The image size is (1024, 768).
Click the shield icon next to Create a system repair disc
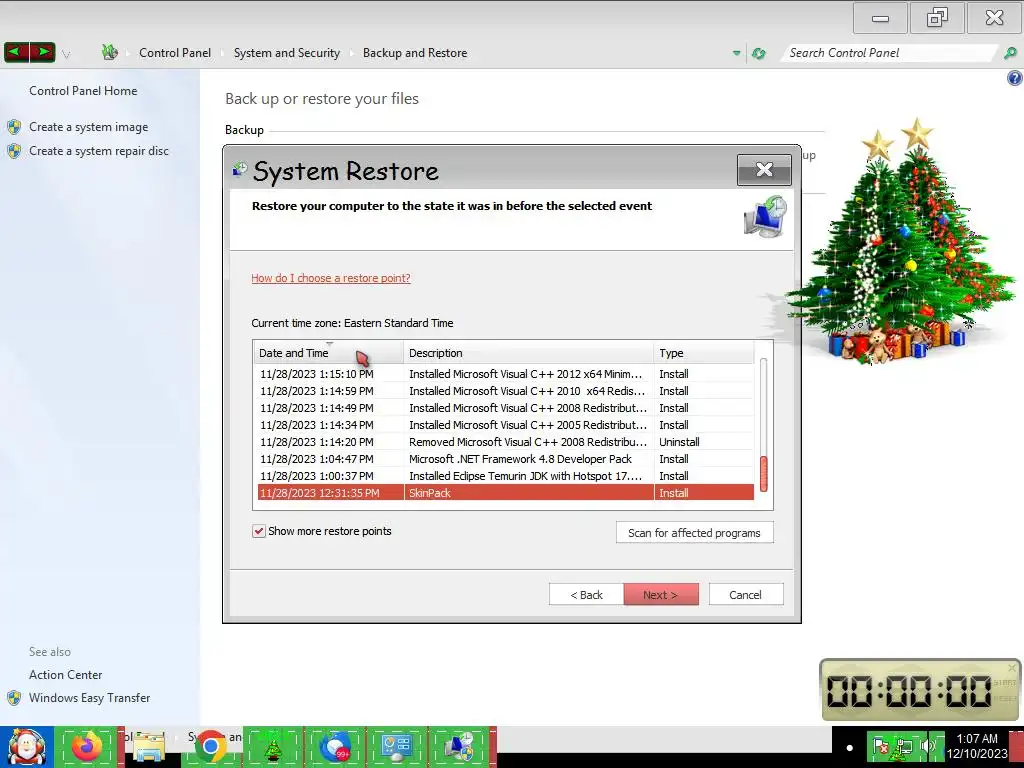click(x=14, y=151)
